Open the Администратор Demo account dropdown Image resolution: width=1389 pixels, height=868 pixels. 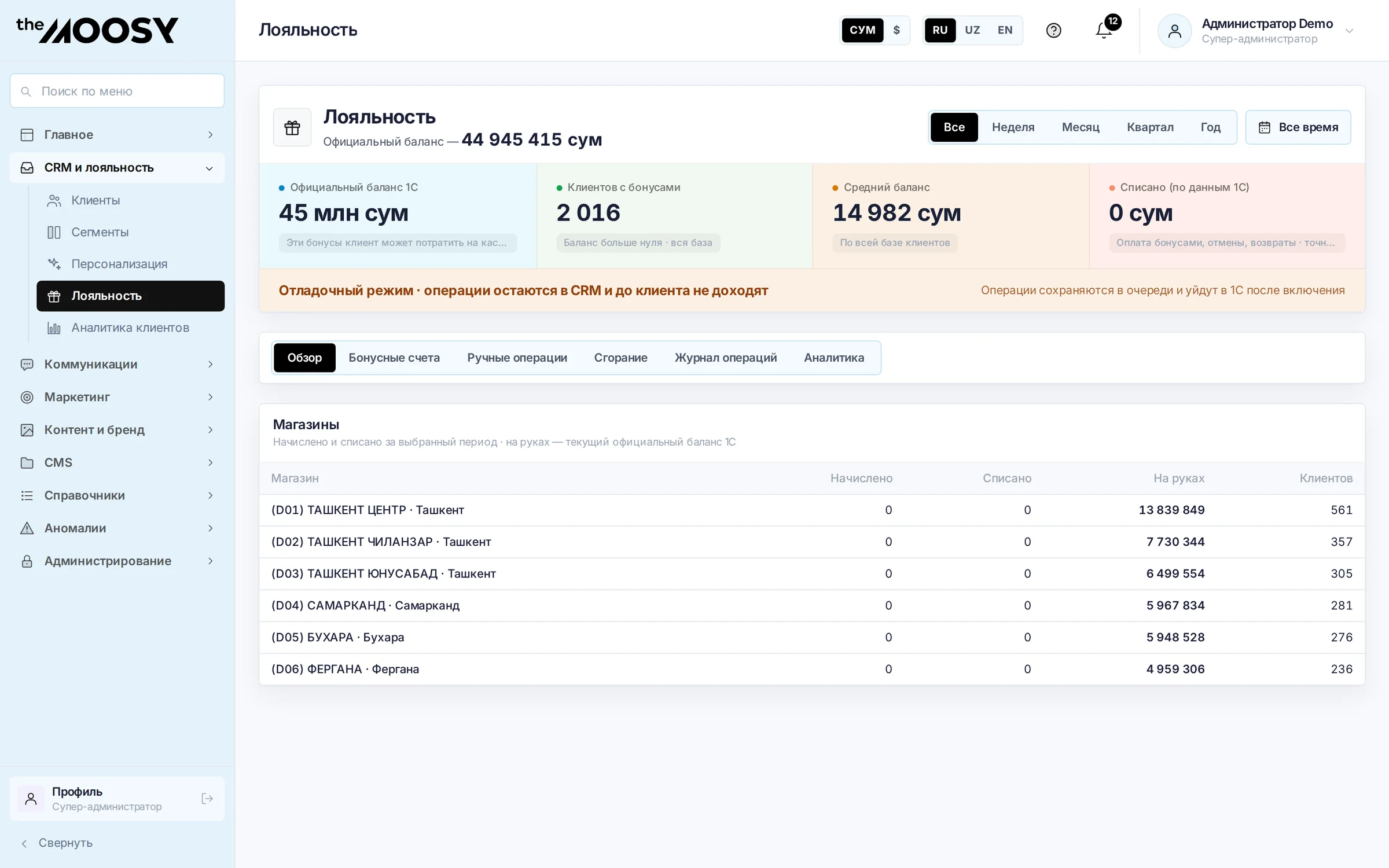pos(1256,31)
